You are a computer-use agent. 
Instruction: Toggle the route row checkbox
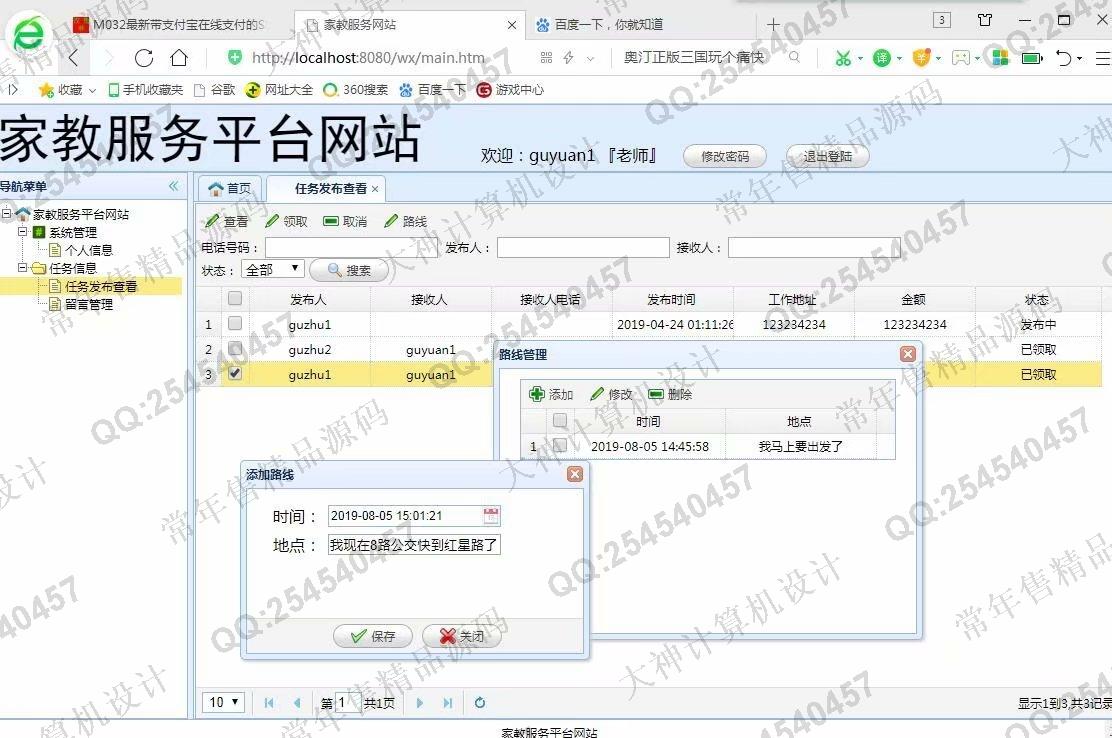click(560, 446)
